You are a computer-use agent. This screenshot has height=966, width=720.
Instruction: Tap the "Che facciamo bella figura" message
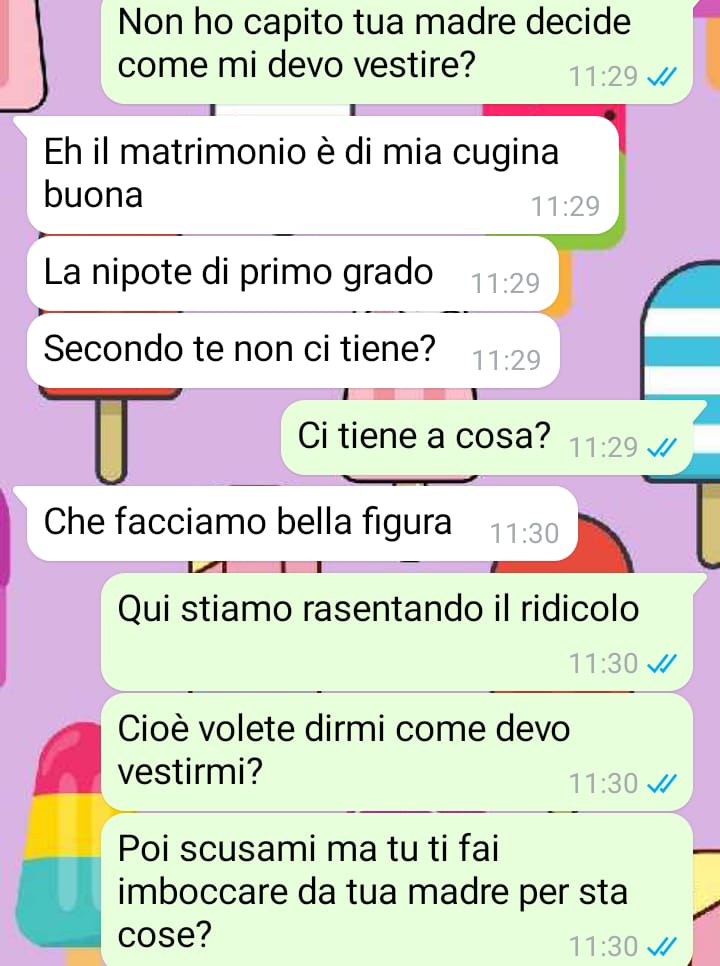[302, 524]
